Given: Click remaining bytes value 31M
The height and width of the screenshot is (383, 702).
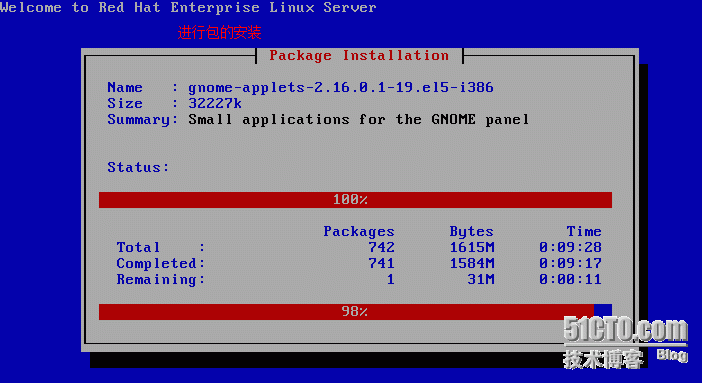Looking at the screenshot, I should (x=481, y=280).
